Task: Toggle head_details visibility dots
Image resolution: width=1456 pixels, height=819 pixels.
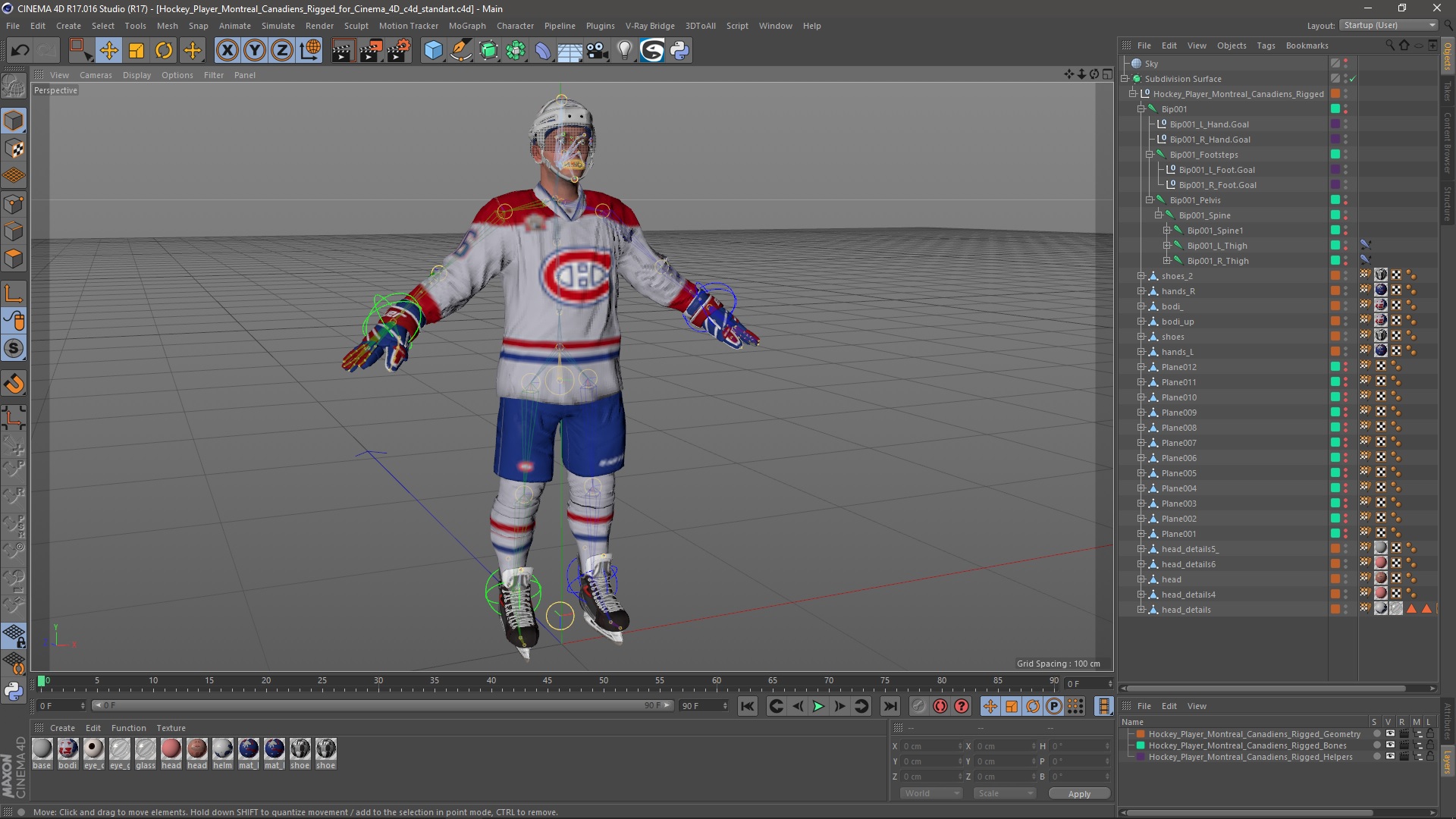Action: 1346,610
